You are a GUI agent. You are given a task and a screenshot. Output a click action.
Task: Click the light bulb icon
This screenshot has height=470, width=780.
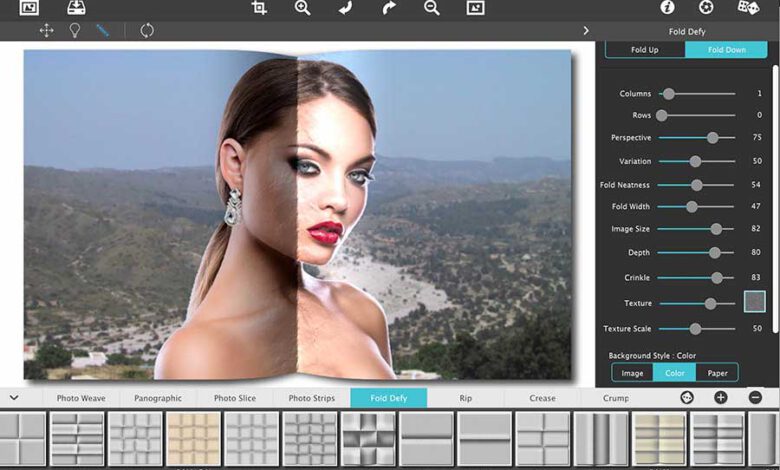pyautogui.click(x=74, y=30)
